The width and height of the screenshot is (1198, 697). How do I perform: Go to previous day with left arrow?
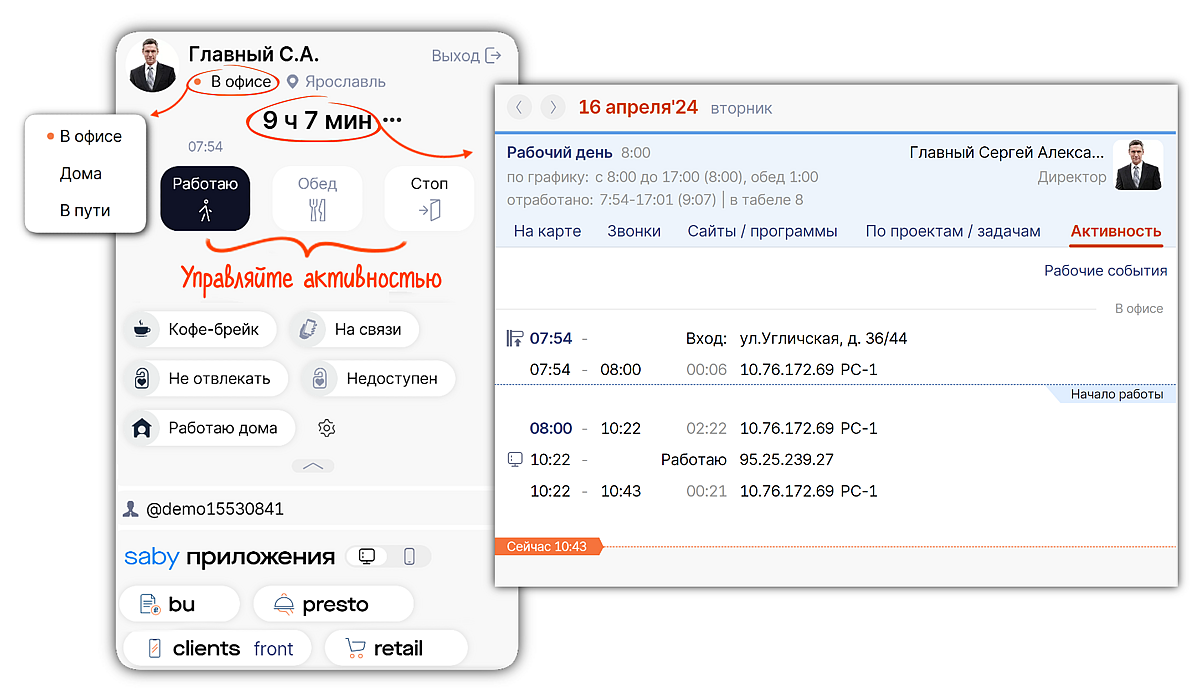coord(518,107)
